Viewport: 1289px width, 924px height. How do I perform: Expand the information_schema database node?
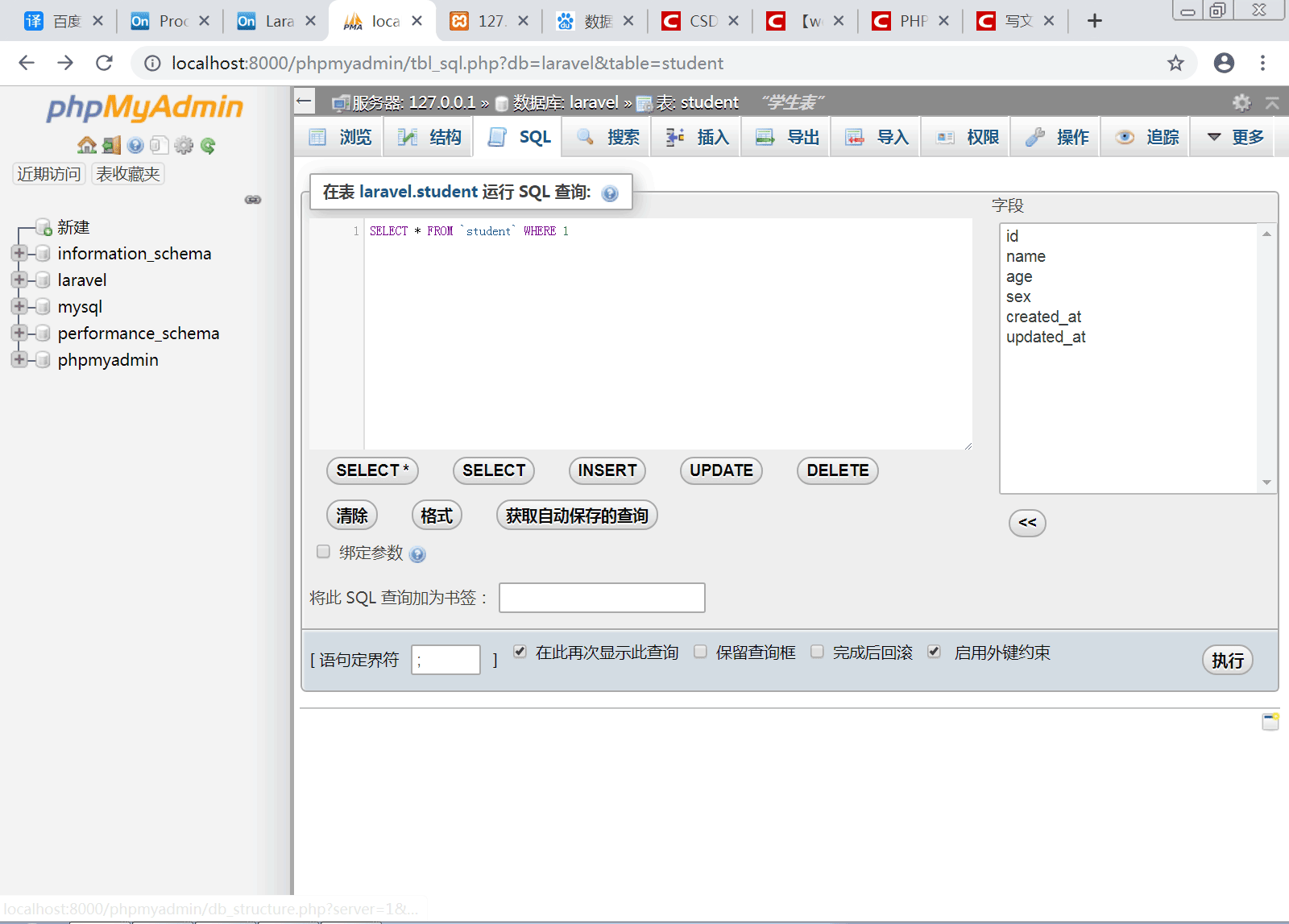[x=19, y=253]
